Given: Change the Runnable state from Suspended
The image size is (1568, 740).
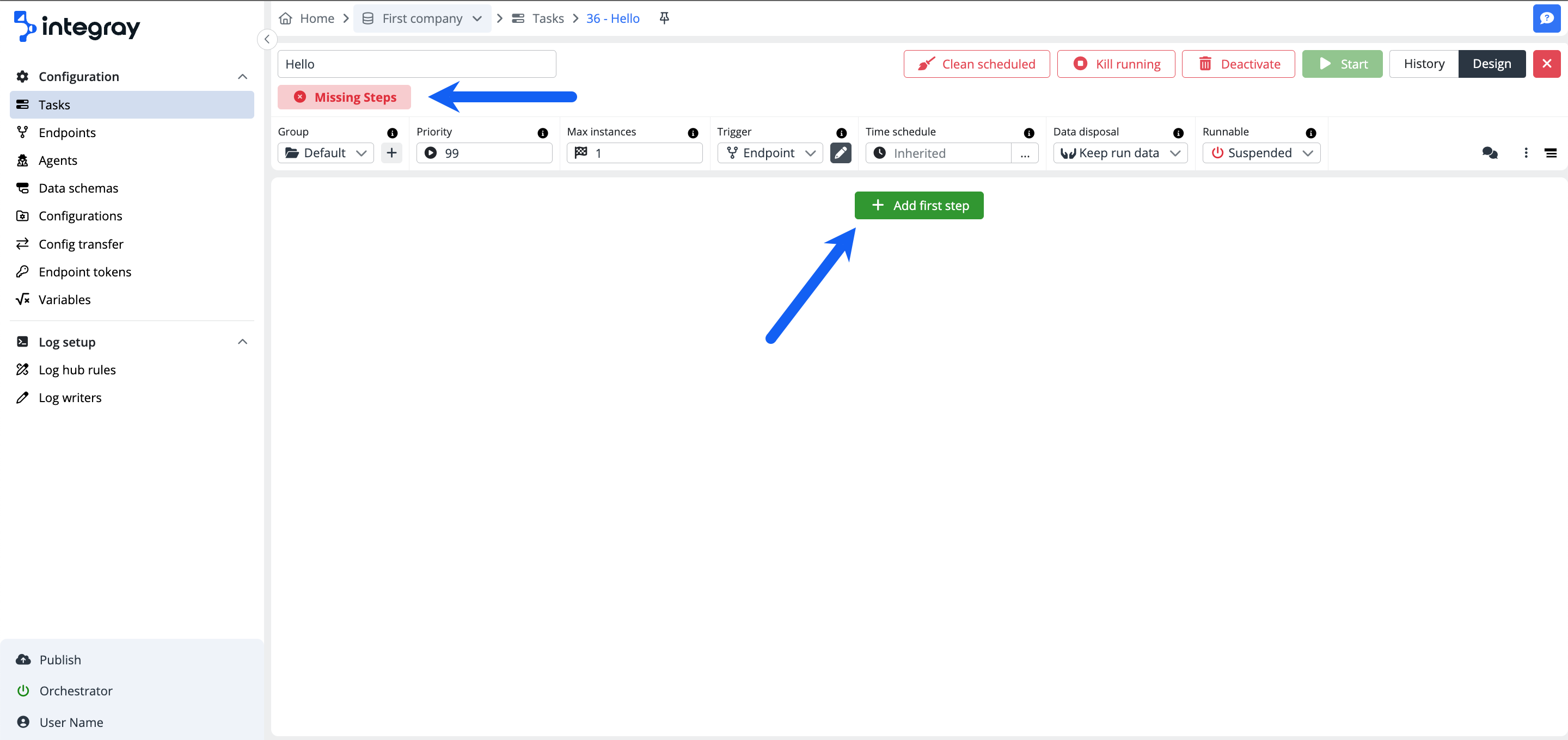Looking at the screenshot, I should pyautogui.click(x=1260, y=153).
